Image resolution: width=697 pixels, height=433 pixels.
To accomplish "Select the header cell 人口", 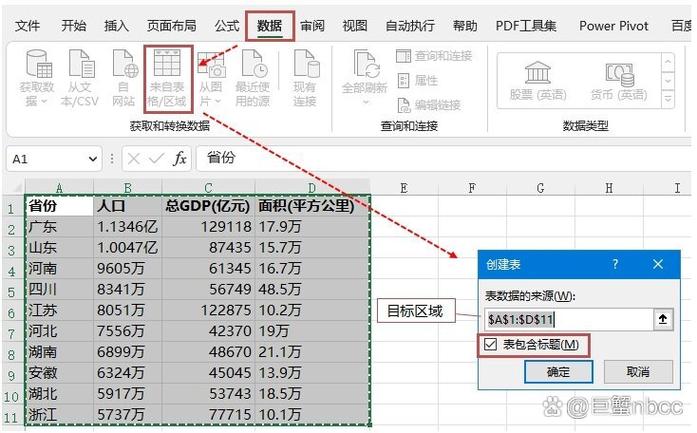I will pos(128,206).
